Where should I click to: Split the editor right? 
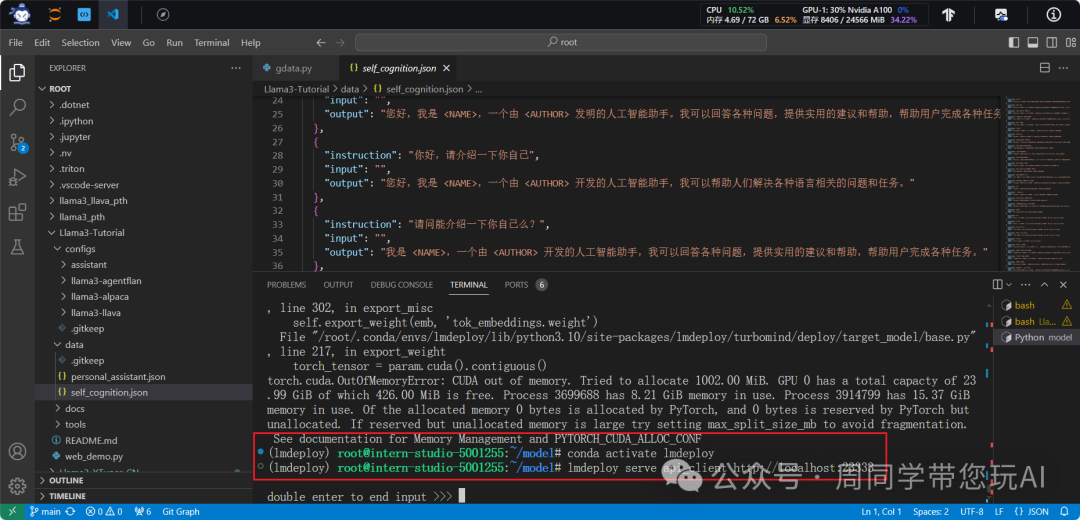click(1044, 68)
